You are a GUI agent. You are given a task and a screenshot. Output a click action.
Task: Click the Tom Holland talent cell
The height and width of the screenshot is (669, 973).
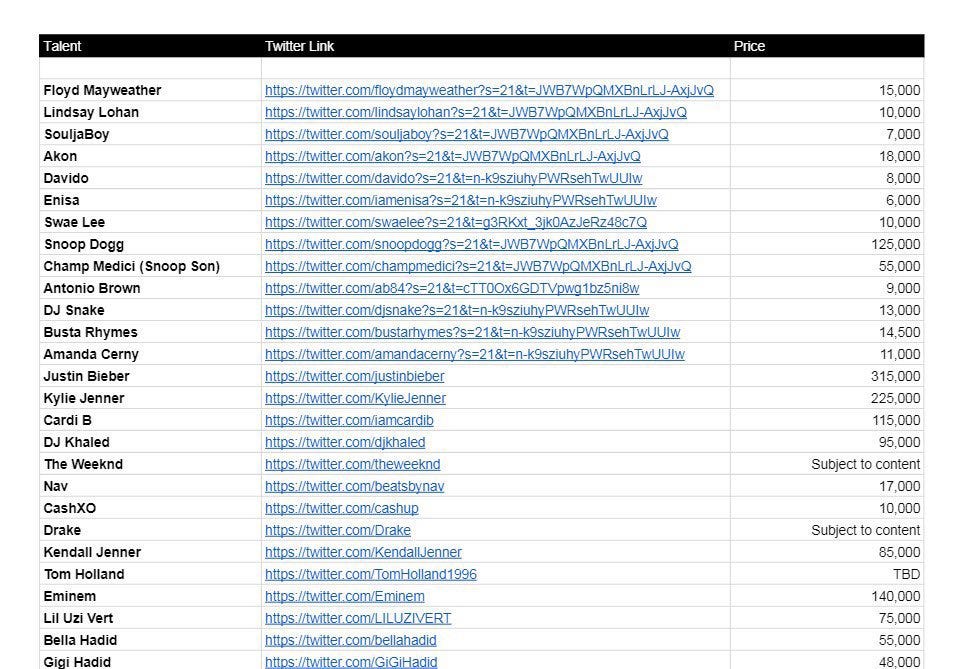150,575
